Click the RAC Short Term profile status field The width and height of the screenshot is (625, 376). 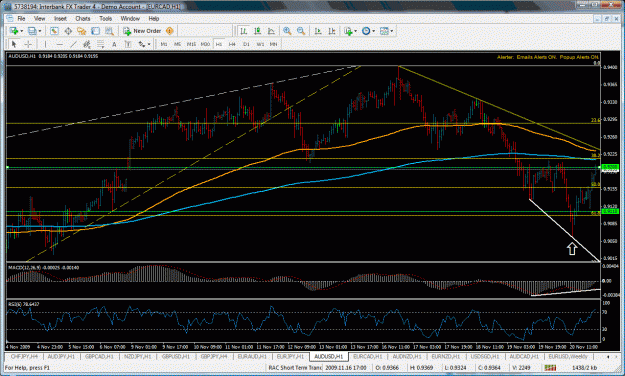295,367
